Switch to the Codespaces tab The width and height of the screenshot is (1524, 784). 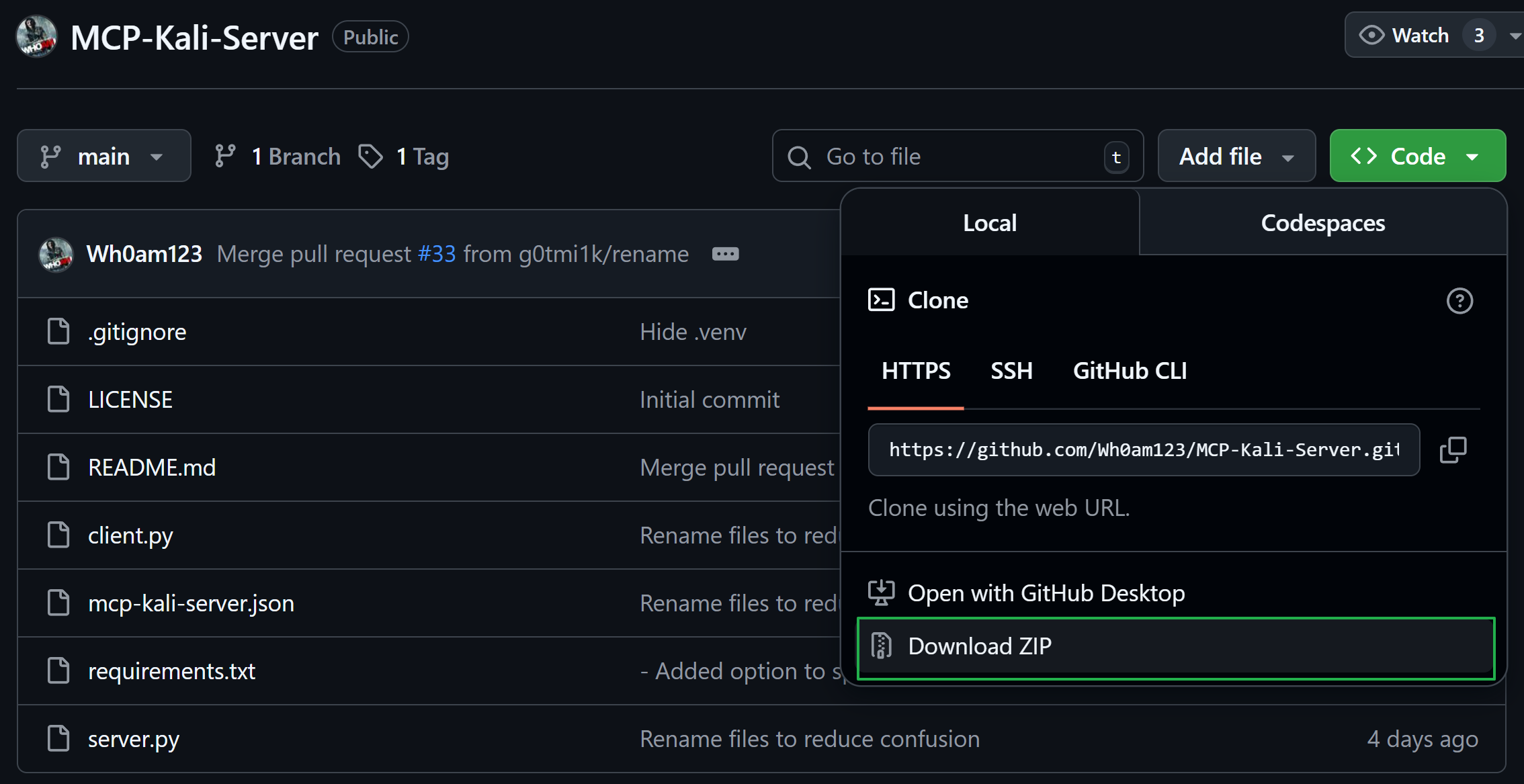[x=1322, y=222]
